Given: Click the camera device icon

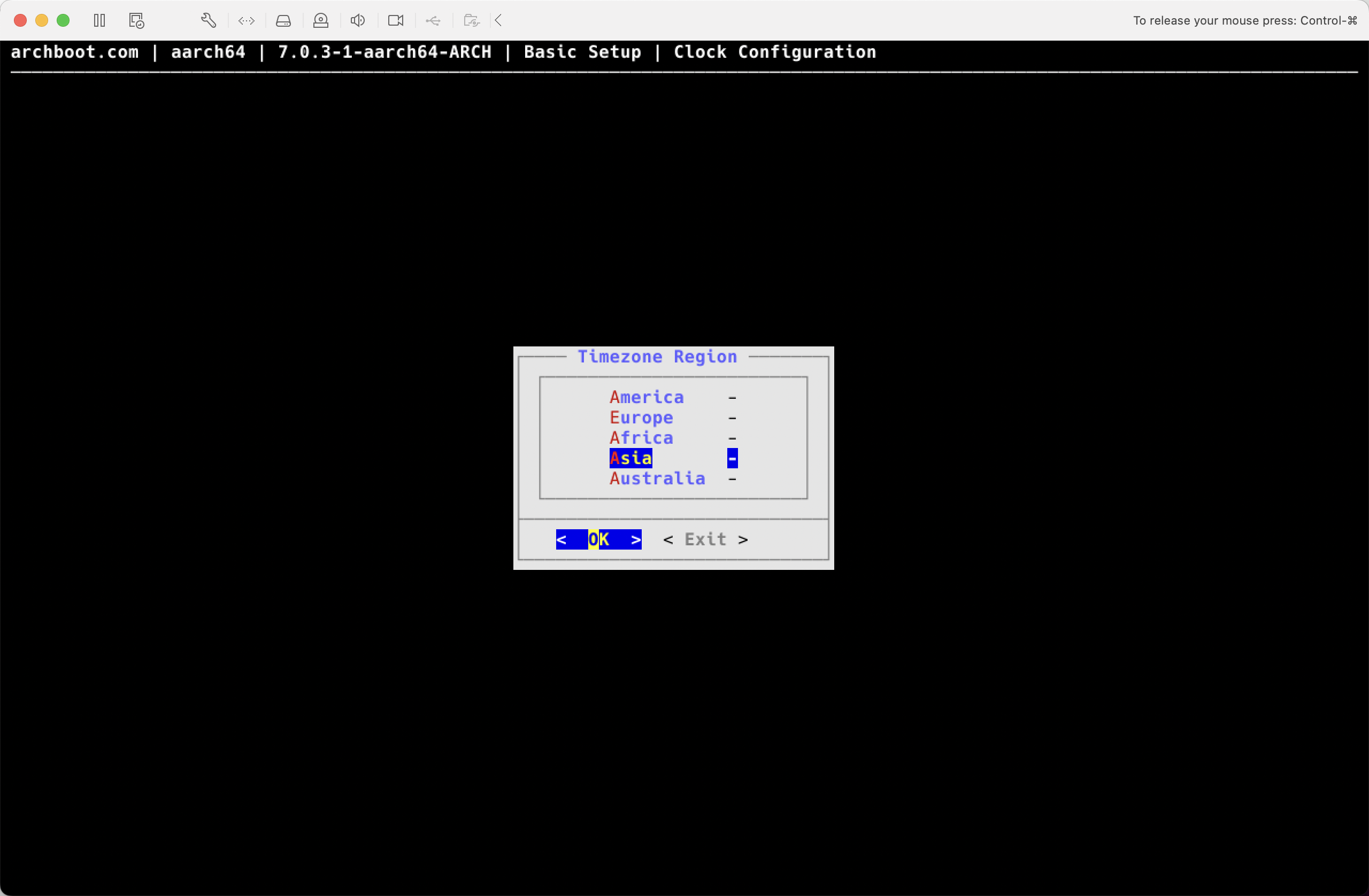Looking at the screenshot, I should point(396,21).
